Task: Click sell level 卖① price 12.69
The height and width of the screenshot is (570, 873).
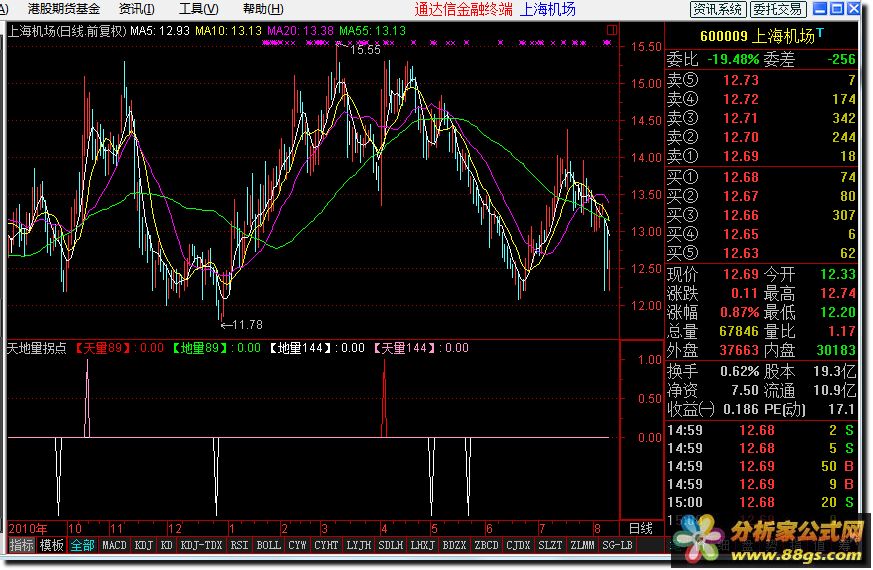Action: point(740,156)
